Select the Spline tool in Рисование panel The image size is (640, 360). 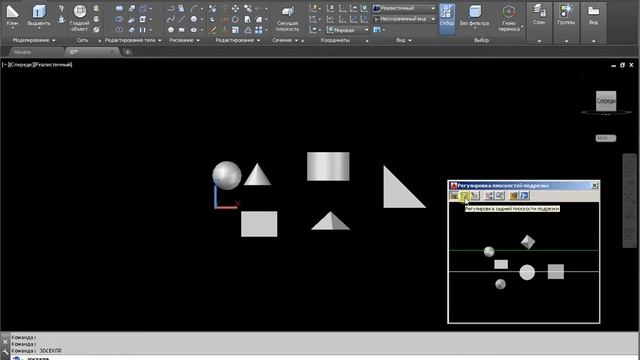171,19
